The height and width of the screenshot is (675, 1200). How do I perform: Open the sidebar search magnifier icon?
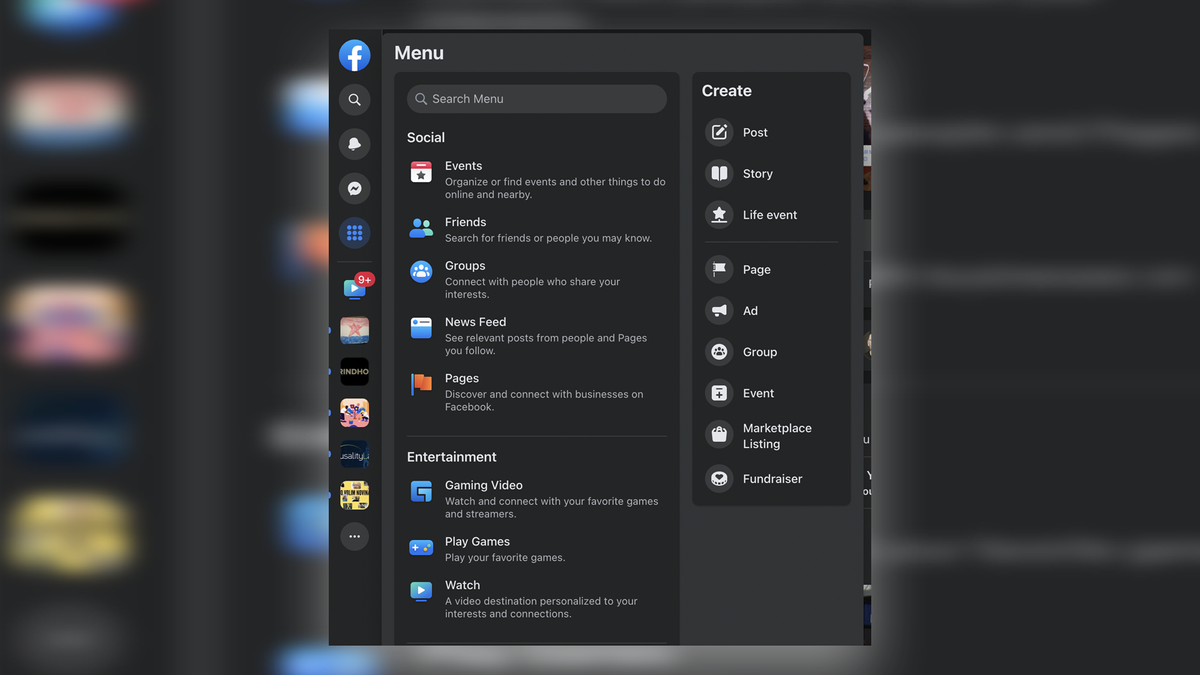point(354,100)
